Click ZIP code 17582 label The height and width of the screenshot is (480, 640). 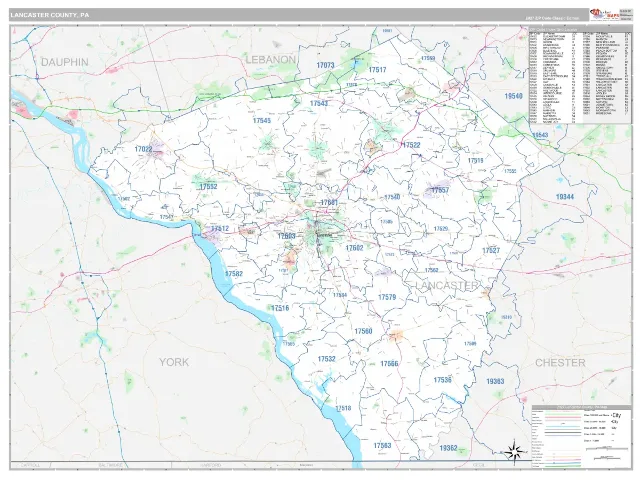[x=234, y=274]
